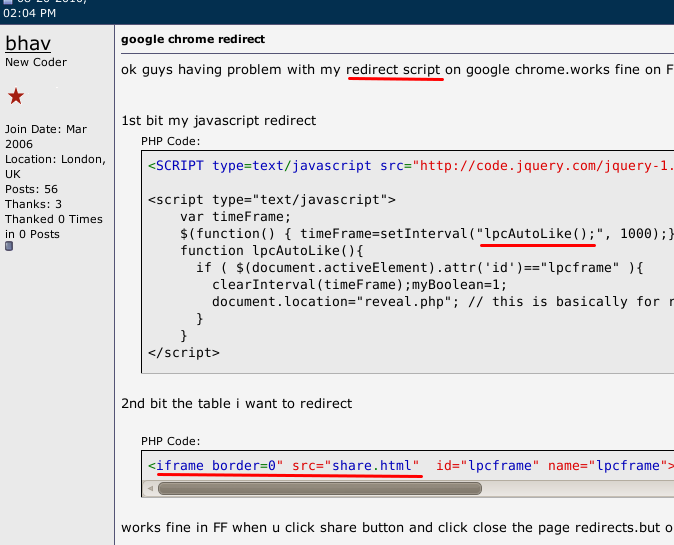Click the red reputation star icon

16,96
